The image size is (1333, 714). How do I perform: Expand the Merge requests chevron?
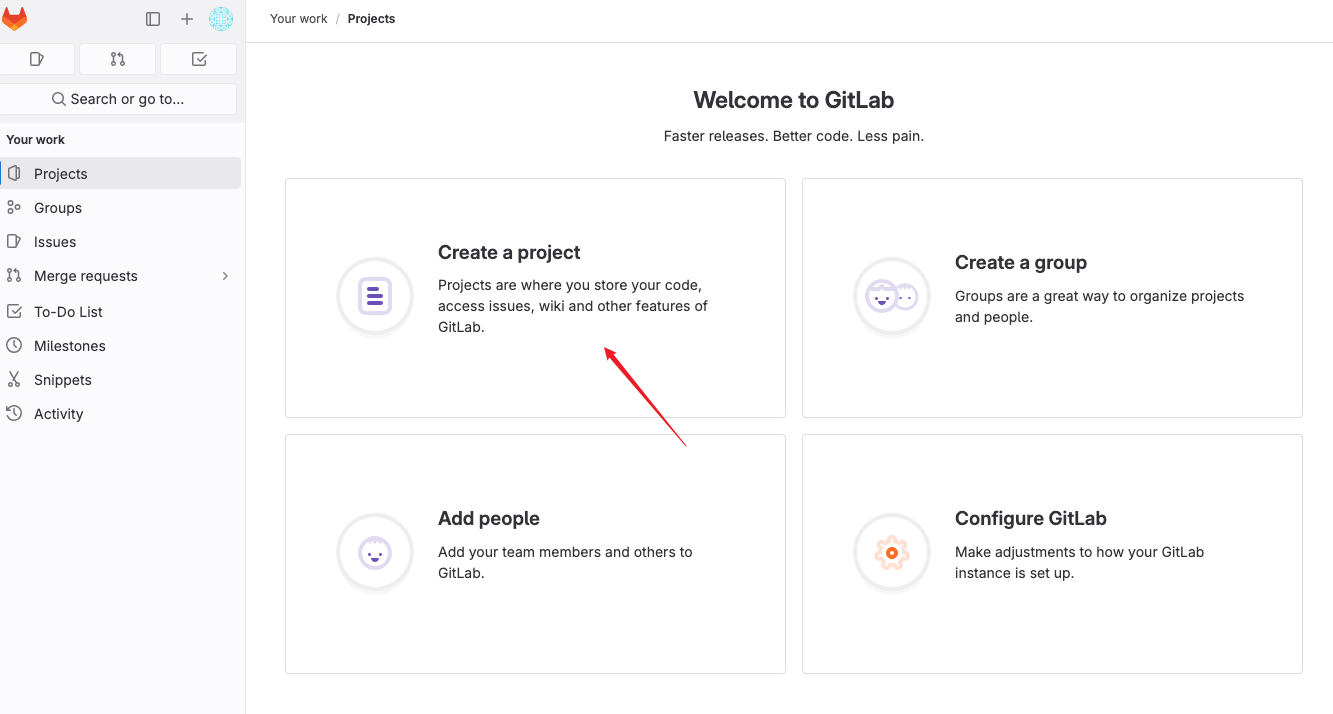(x=225, y=276)
